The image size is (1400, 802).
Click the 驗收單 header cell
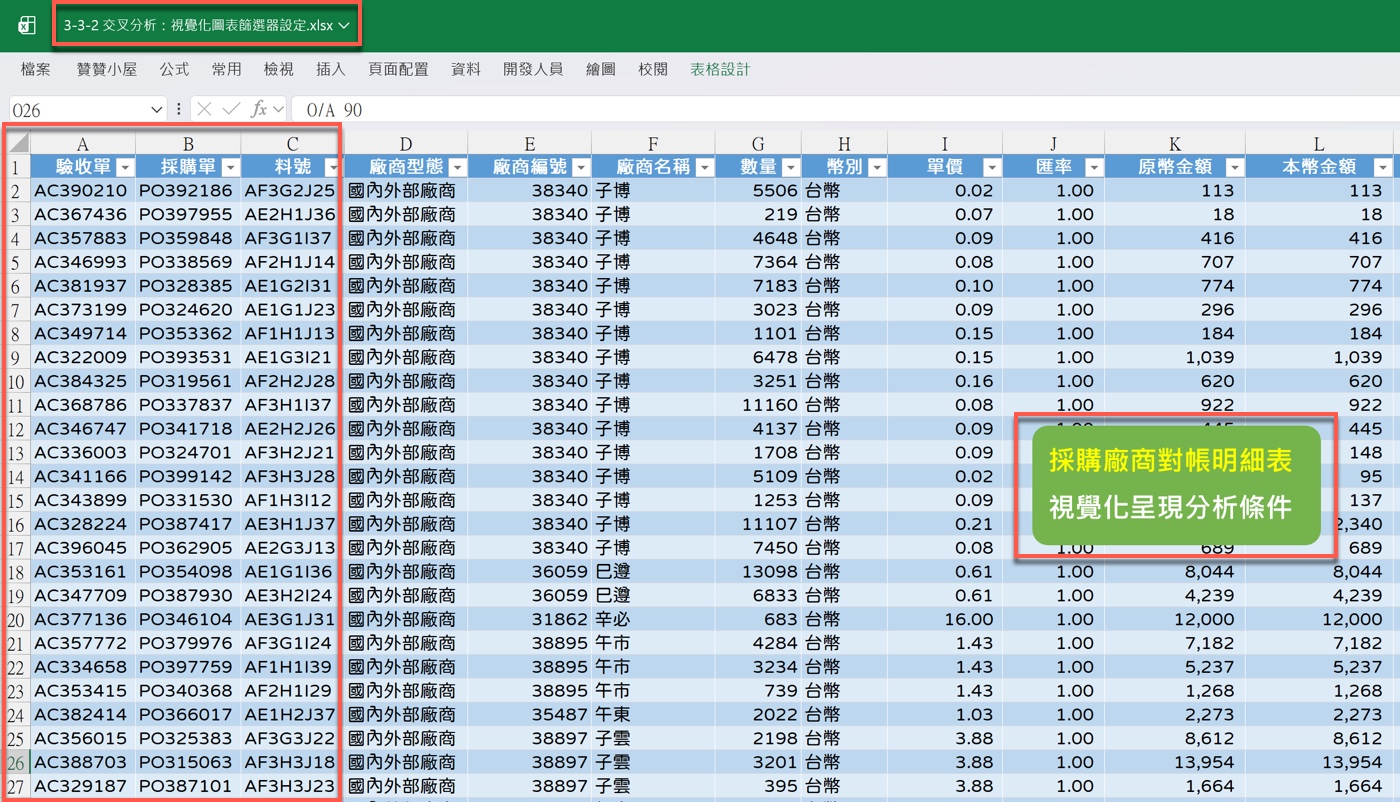tap(82, 167)
